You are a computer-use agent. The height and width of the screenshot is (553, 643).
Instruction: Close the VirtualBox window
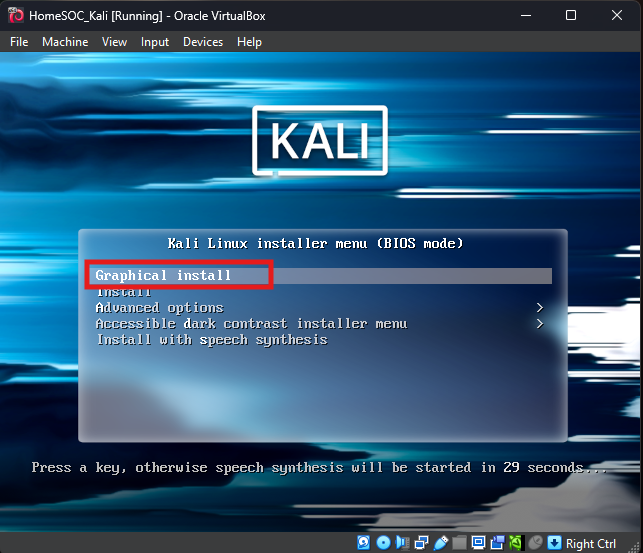click(617, 16)
